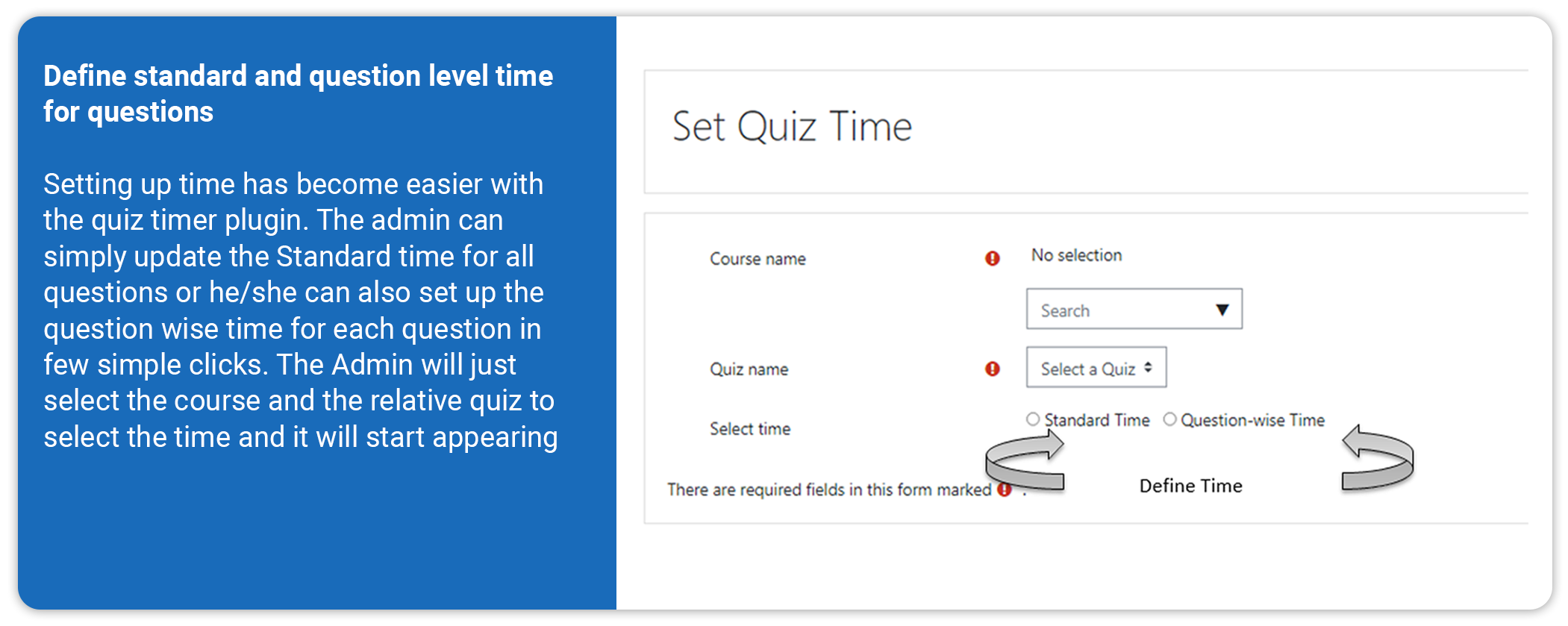Click the Quiz name field label
Image resolution: width=1568 pixels, height=626 pixels.
click(x=749, y=369)
